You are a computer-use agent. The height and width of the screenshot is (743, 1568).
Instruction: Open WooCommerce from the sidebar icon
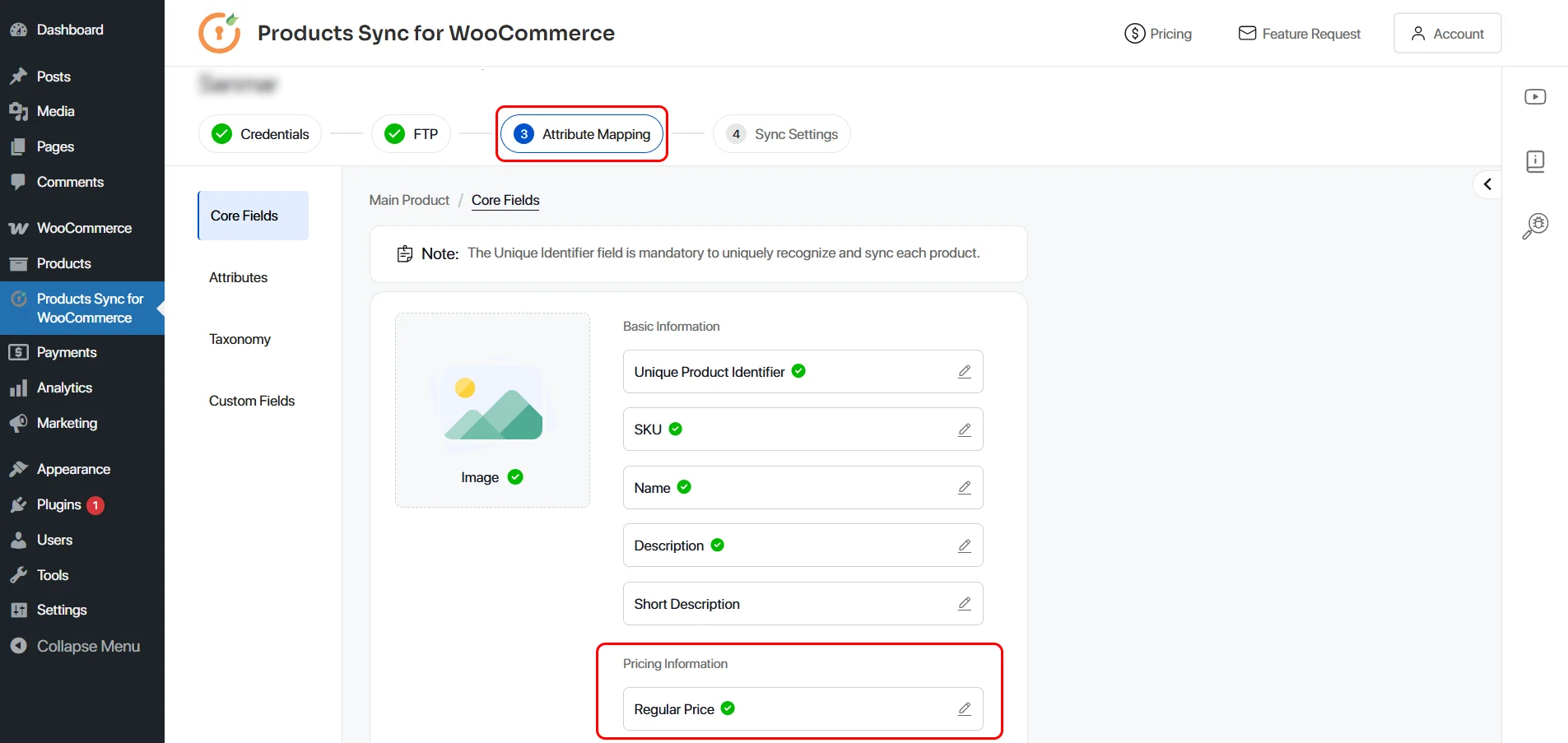click(x=18, y=227)
